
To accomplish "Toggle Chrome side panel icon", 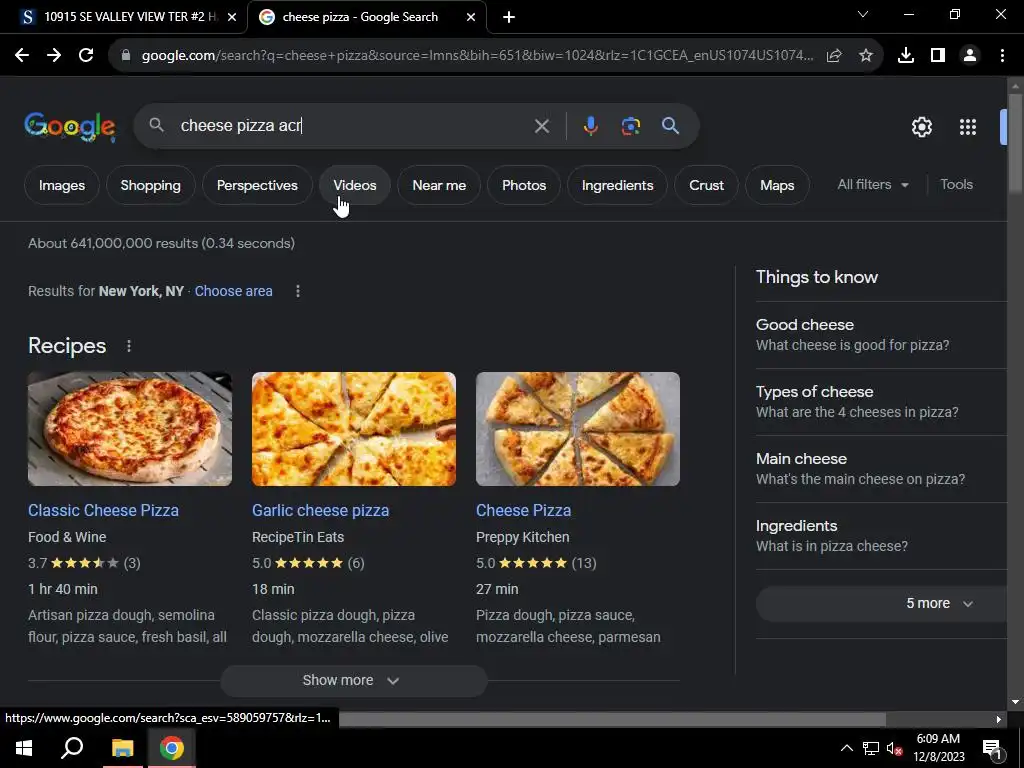I will 938,56.
